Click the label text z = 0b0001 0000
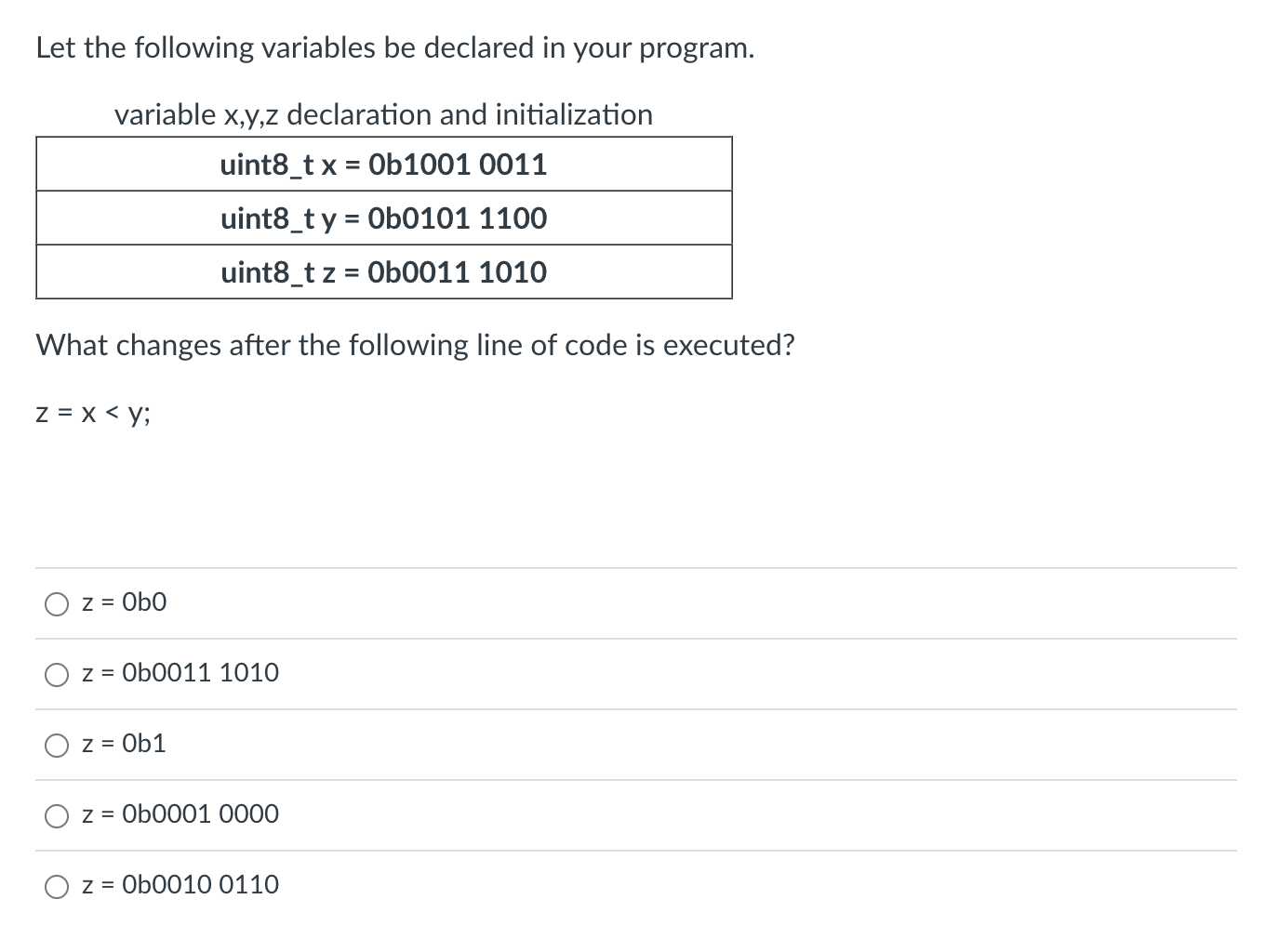Image resolution: width=1265 pixels, height=952 pixels. click(180, 814)
